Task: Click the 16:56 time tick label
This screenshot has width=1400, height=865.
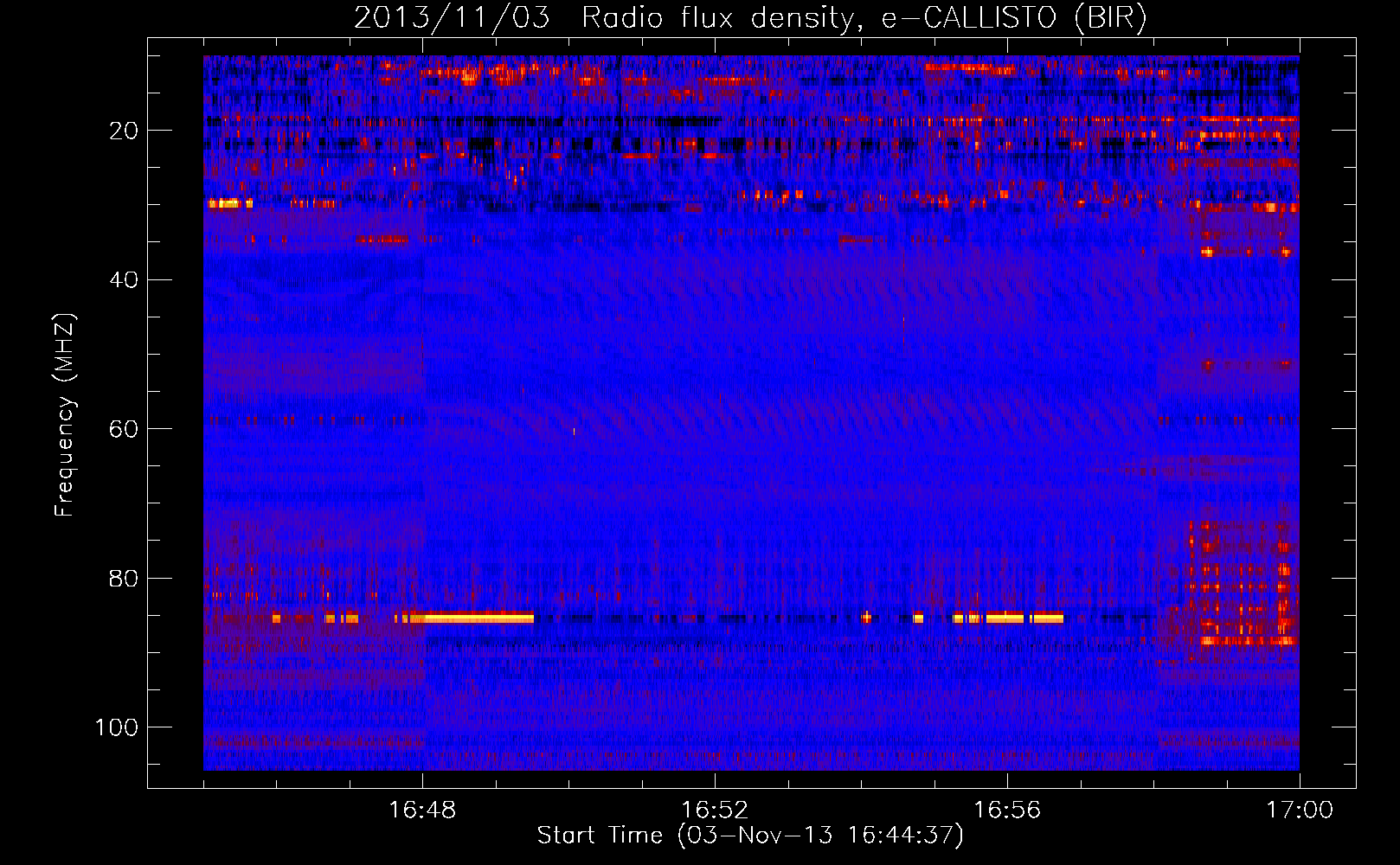Action: click(1007, 811)
